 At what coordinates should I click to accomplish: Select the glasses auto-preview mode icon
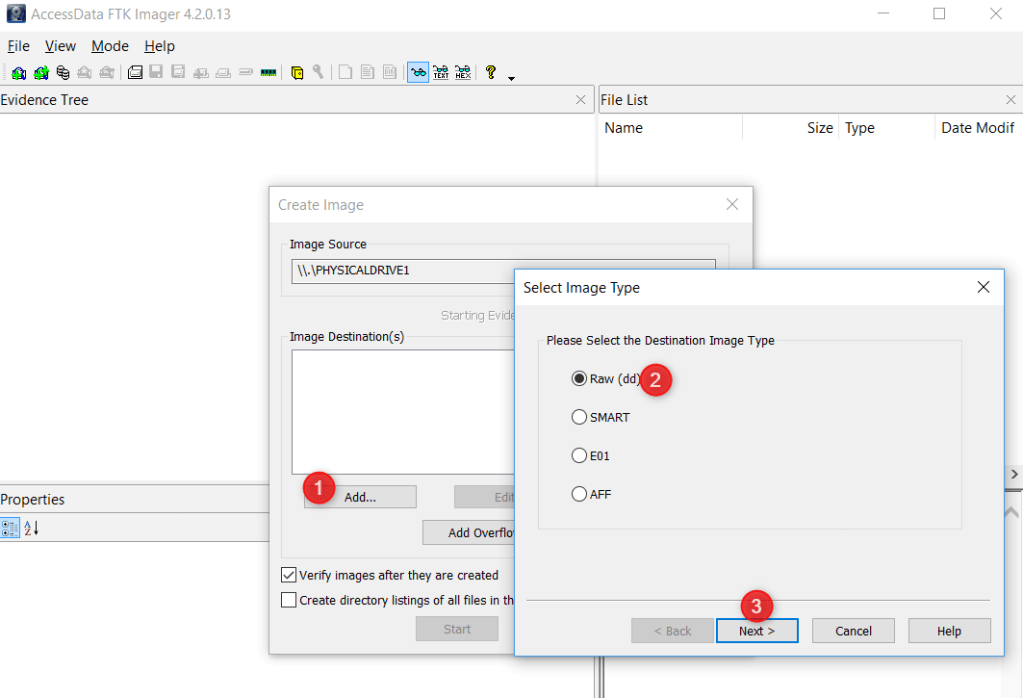click(418, 73)
